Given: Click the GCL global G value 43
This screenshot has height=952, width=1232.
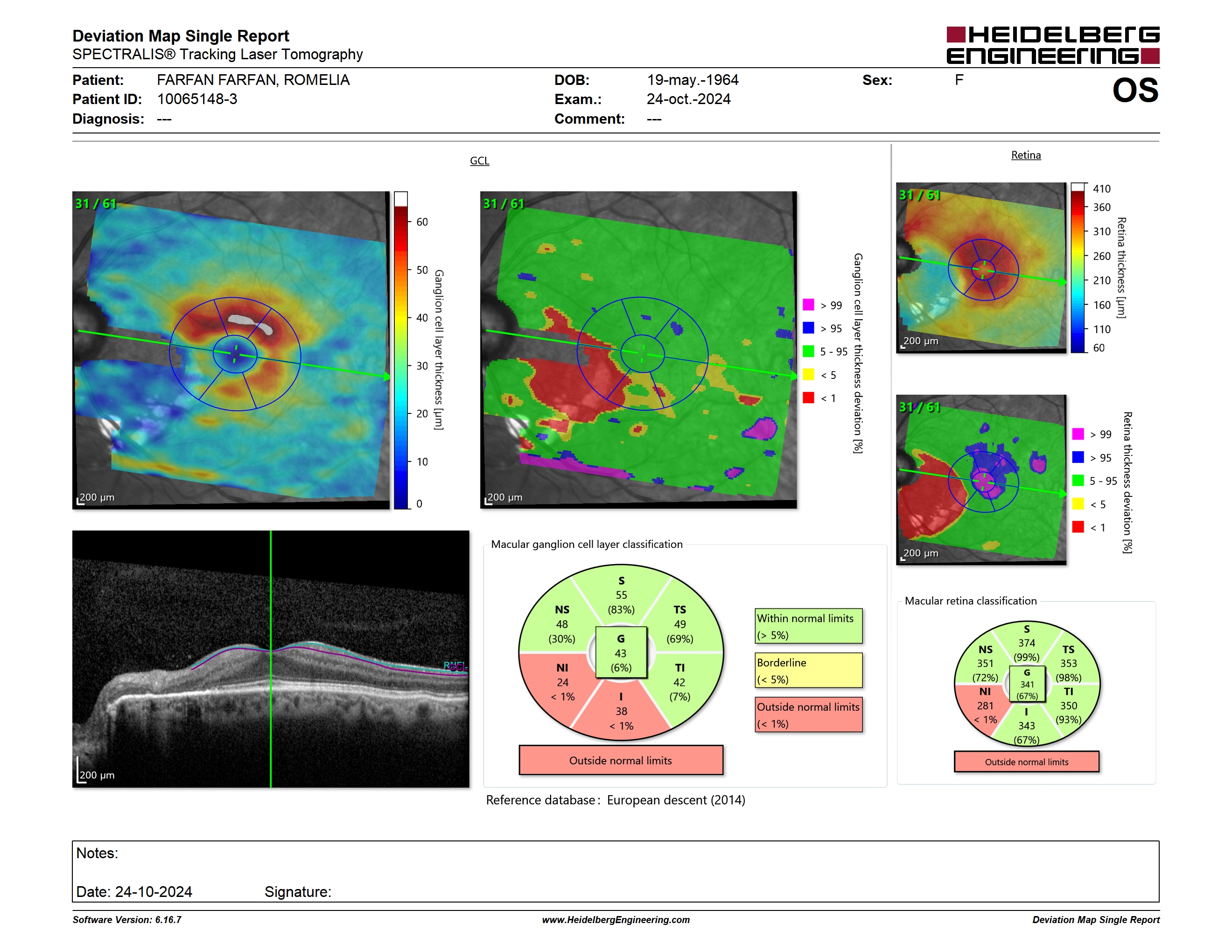Looking at the screenshot, I should pyautogui.click(x=621, y=653).
